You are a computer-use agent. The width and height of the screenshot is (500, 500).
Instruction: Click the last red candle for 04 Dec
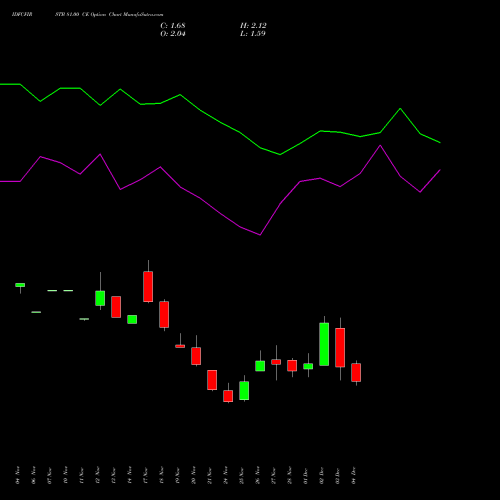pyautogui.click(x=356, y=372)
